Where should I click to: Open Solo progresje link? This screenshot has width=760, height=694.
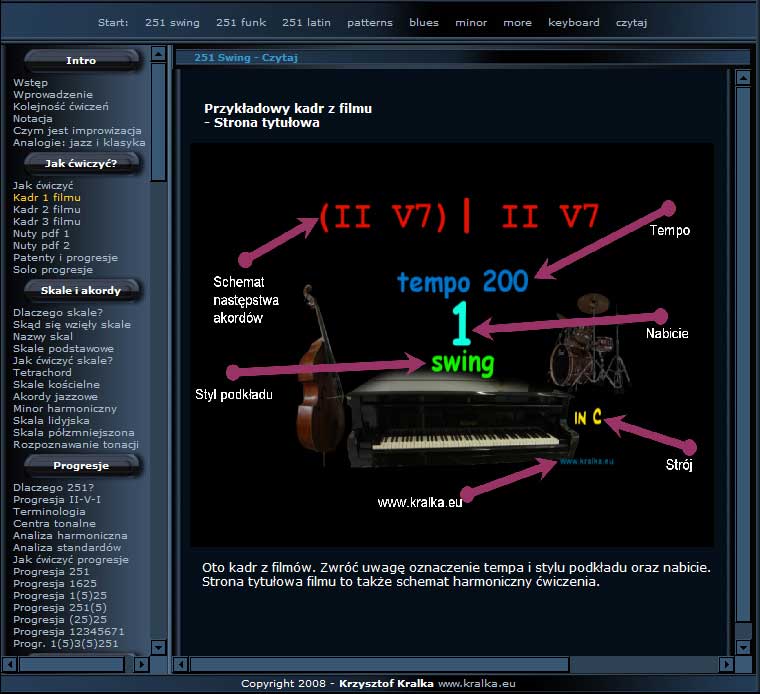click(x=53, y=269)
